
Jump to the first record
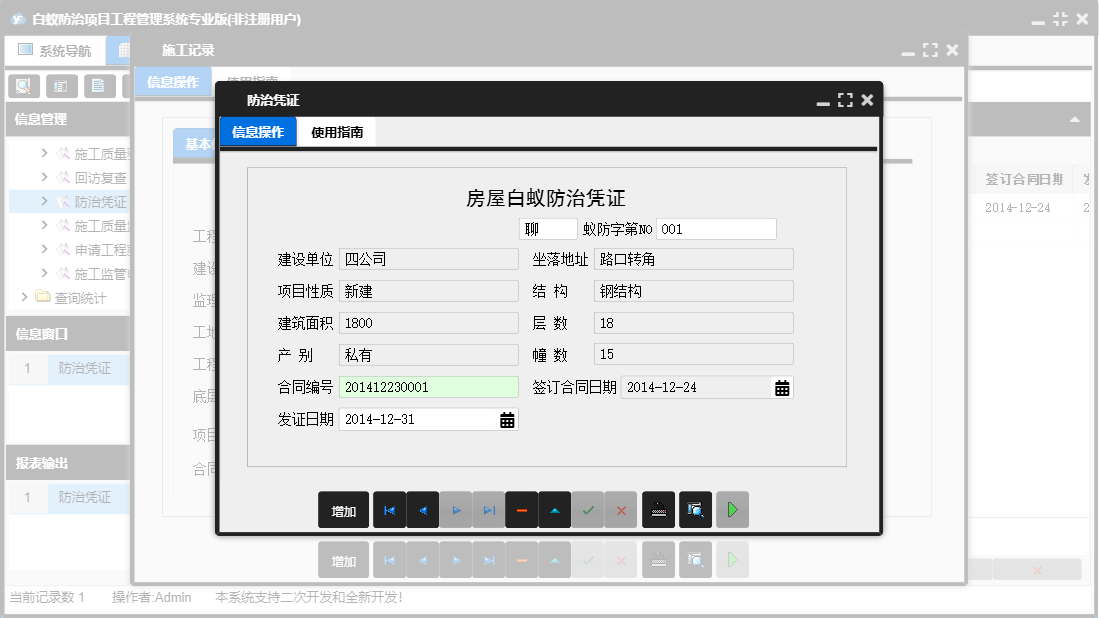pyautogui.click(x=389, y=509)
